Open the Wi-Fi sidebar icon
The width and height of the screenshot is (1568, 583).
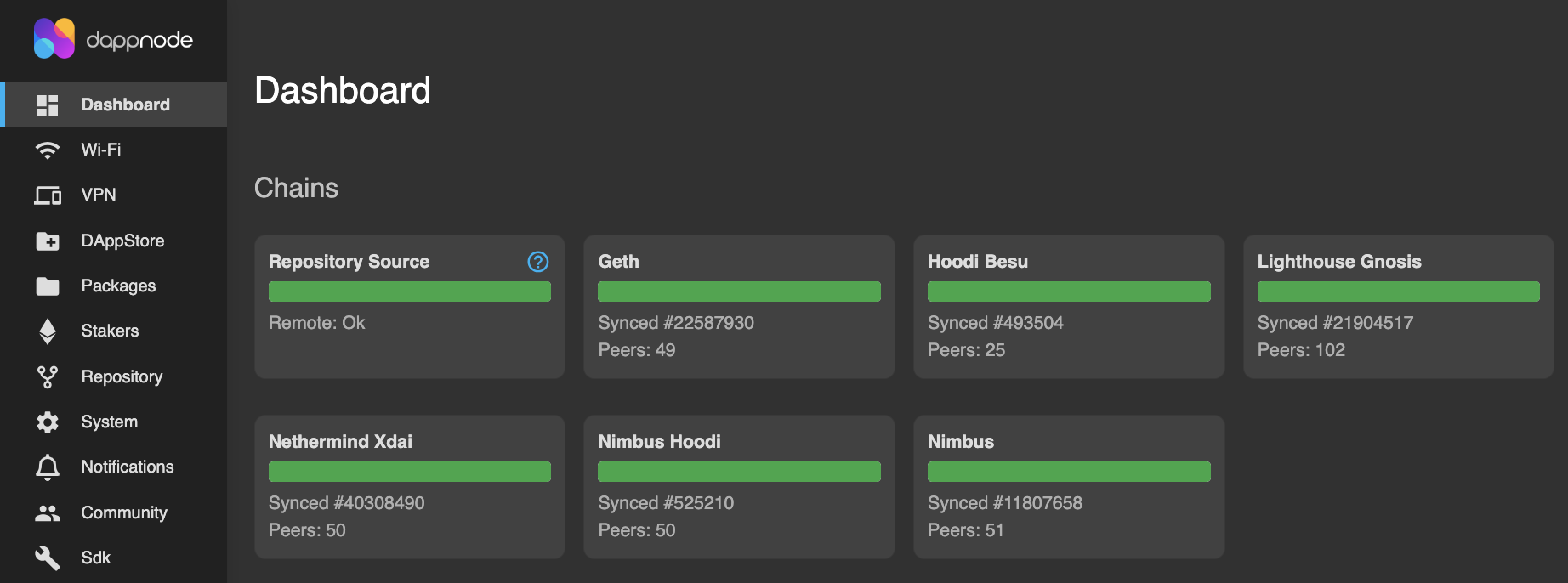(48, 150)
